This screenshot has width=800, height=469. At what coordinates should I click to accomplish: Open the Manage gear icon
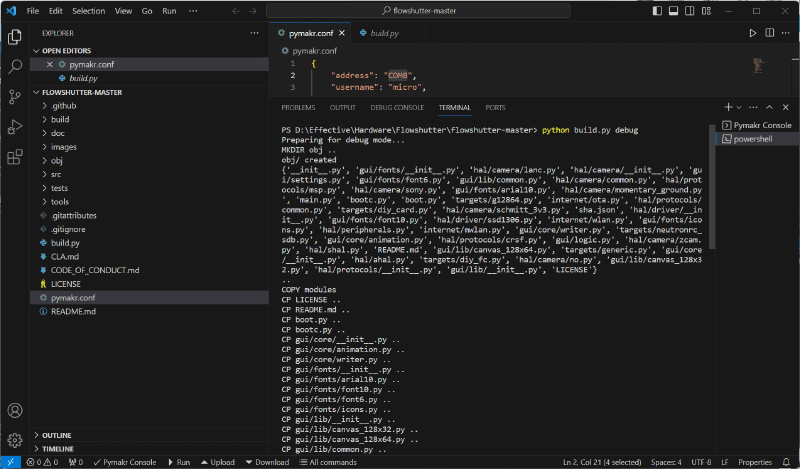click(x=15, y=441)
